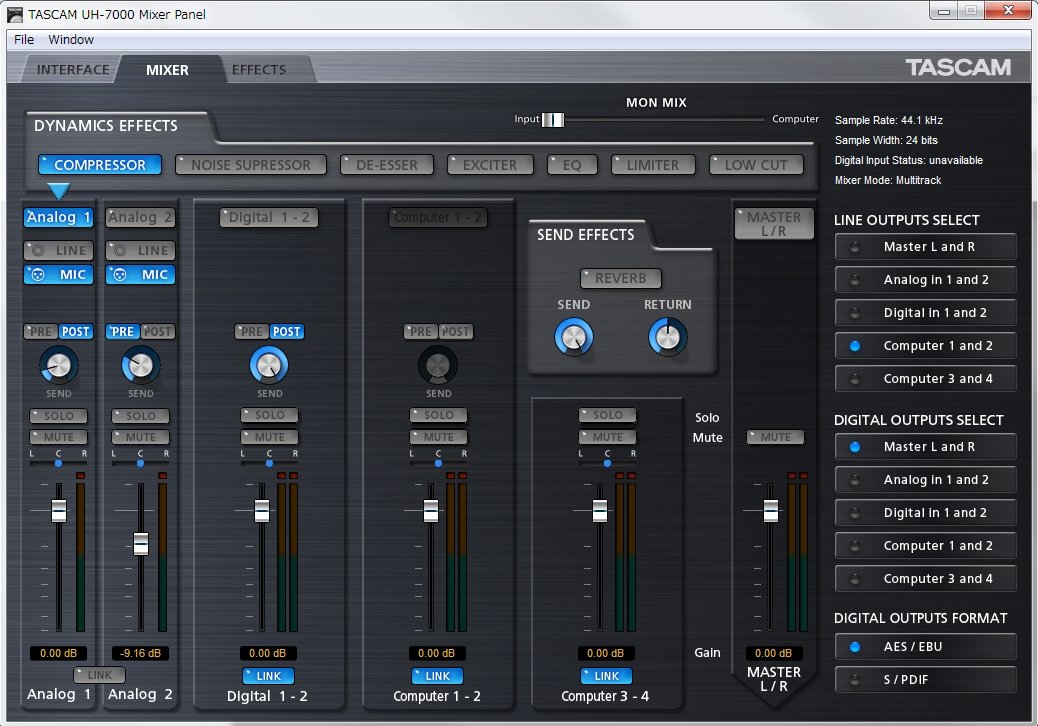This screenshot has width=1038, height=726.
Task: Click the Digital 1-2 SEND knob
Action: click(269, 366)
